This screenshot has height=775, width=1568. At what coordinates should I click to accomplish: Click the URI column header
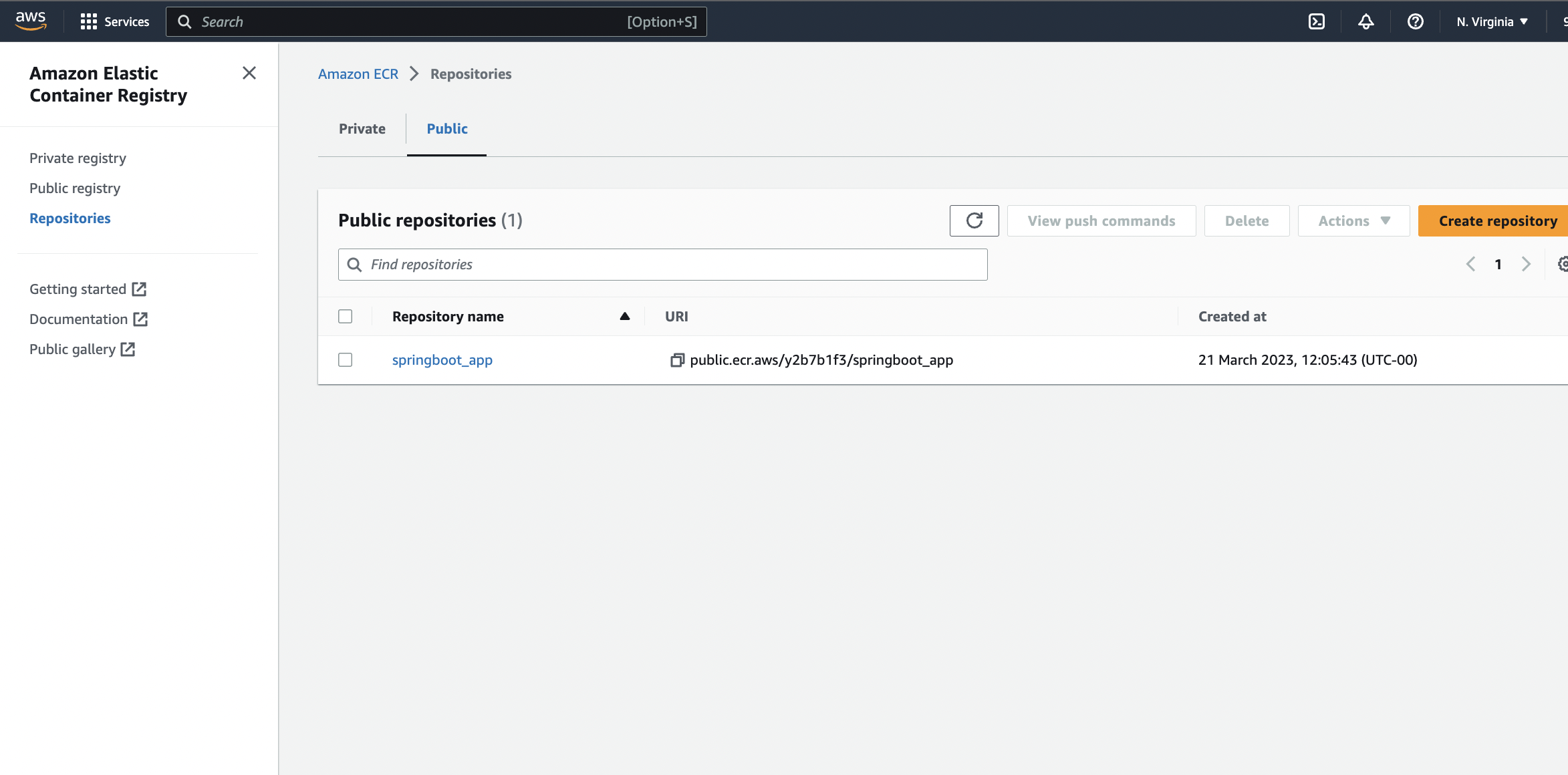point(676,317)
